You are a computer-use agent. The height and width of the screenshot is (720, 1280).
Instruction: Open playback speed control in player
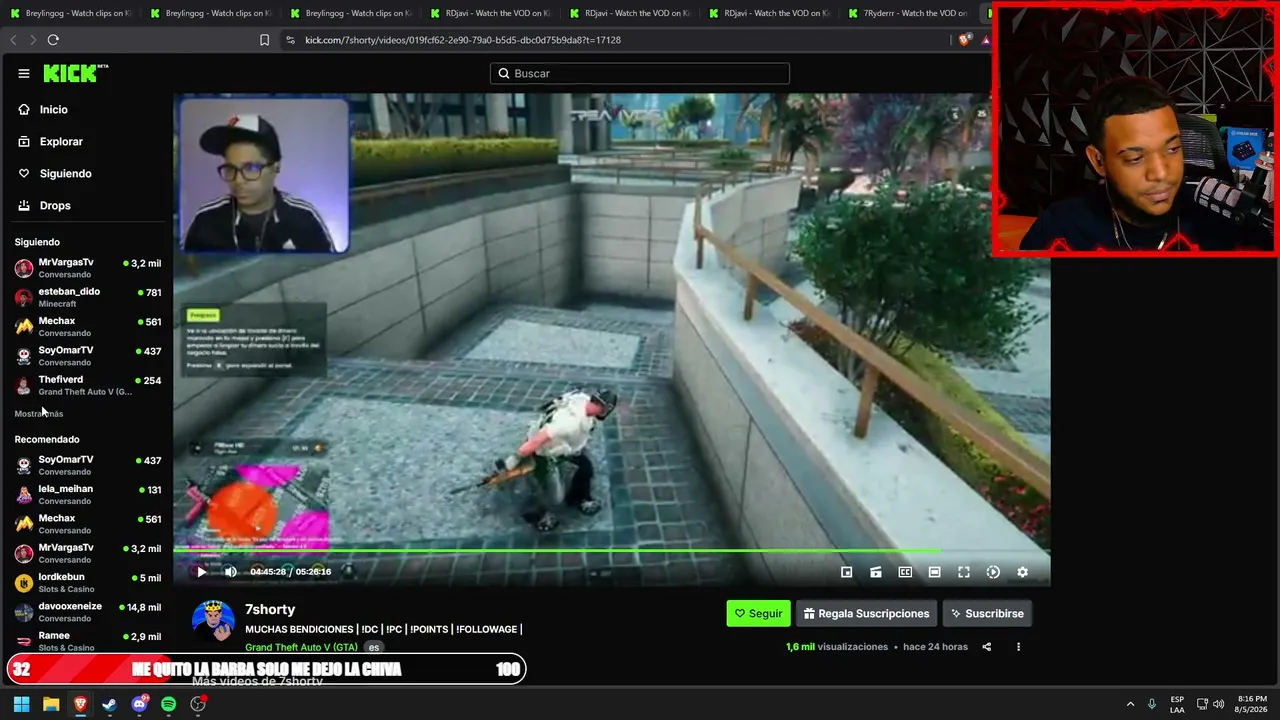click(993, 572)
